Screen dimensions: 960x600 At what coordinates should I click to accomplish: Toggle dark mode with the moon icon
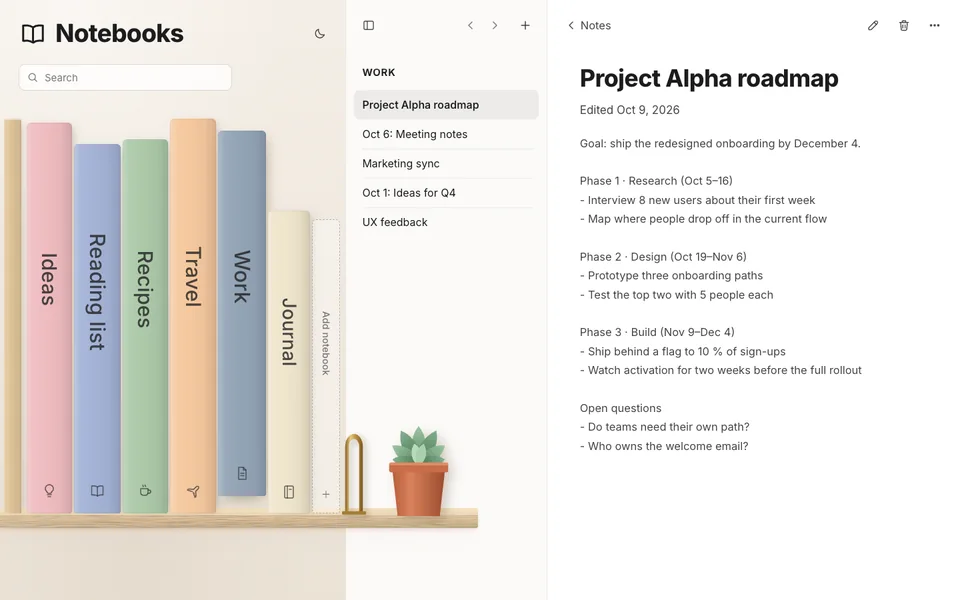[319, 34]
